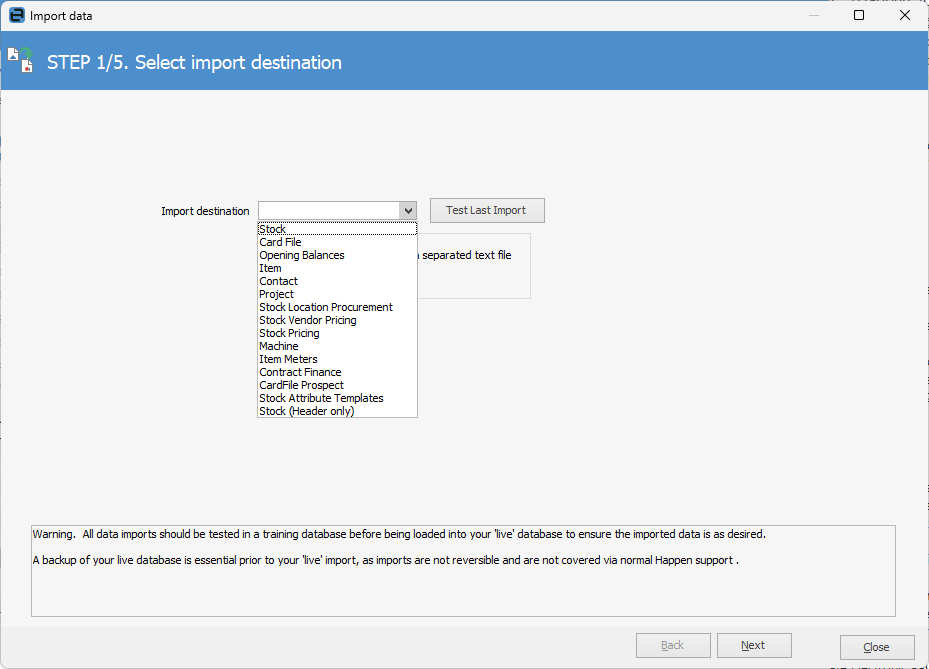Click the Next button
The width and height of the screenshot is (929, 669).
point(753,646)
